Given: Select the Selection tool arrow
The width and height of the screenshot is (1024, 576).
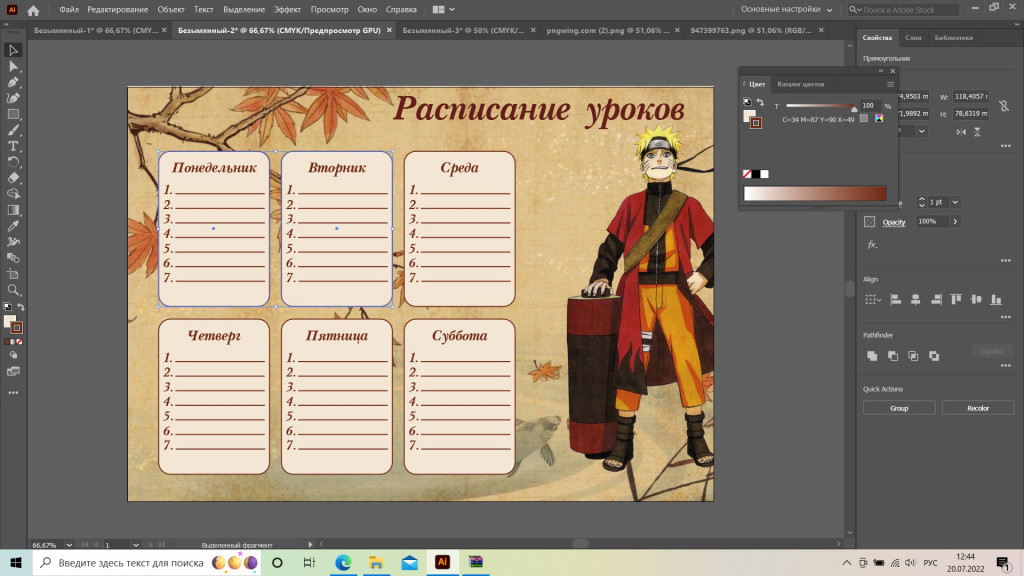Looking at the screenshot, I should [x=13, y=50].
